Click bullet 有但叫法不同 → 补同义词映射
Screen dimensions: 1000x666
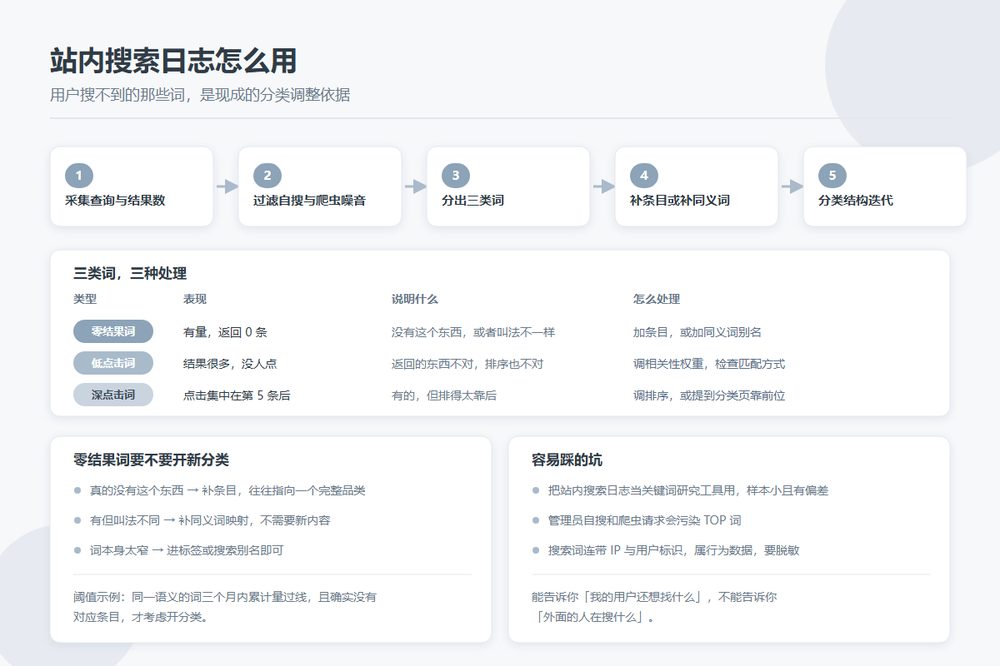tap(210, 521)
